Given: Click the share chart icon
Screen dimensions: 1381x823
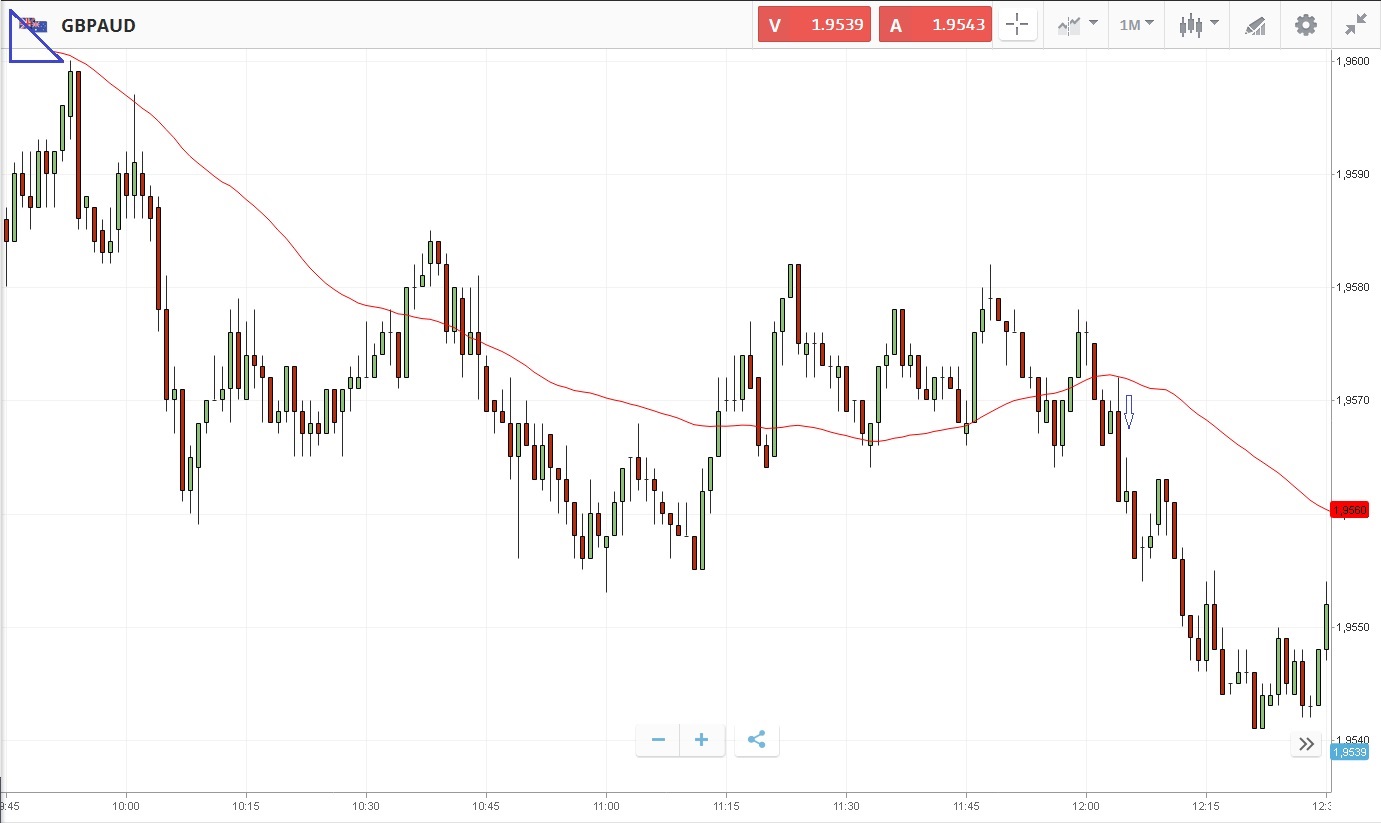Looking at the screenshot, I should pyautogui.click(x=757, y=740).
